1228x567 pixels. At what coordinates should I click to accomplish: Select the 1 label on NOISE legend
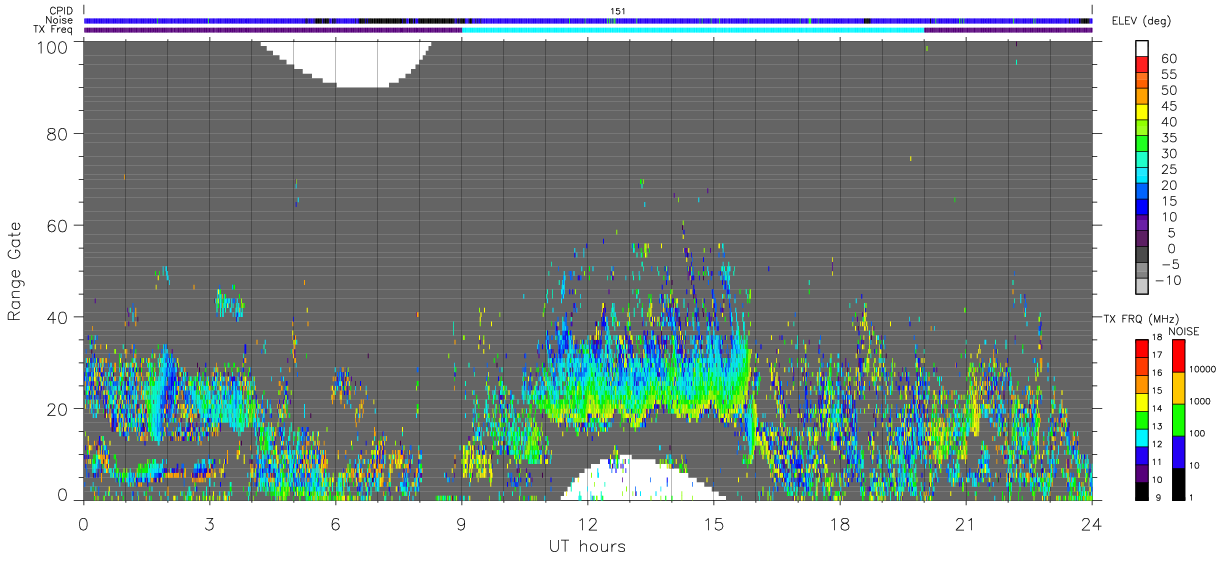[1190, 497]
